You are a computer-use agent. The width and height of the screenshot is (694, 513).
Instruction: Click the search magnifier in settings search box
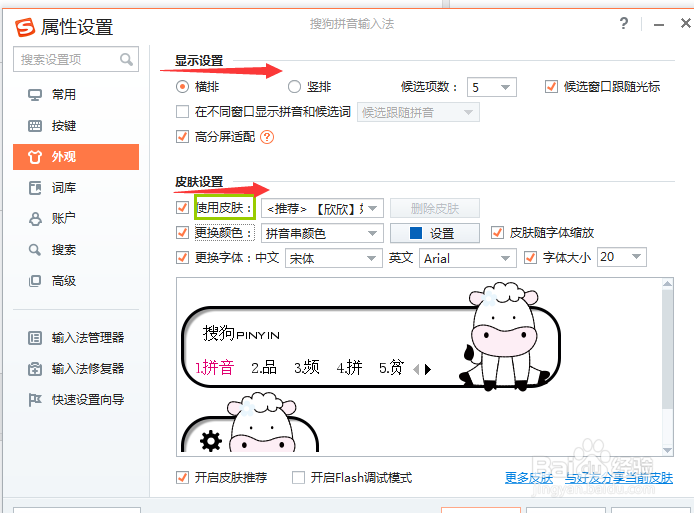point(126,59)
